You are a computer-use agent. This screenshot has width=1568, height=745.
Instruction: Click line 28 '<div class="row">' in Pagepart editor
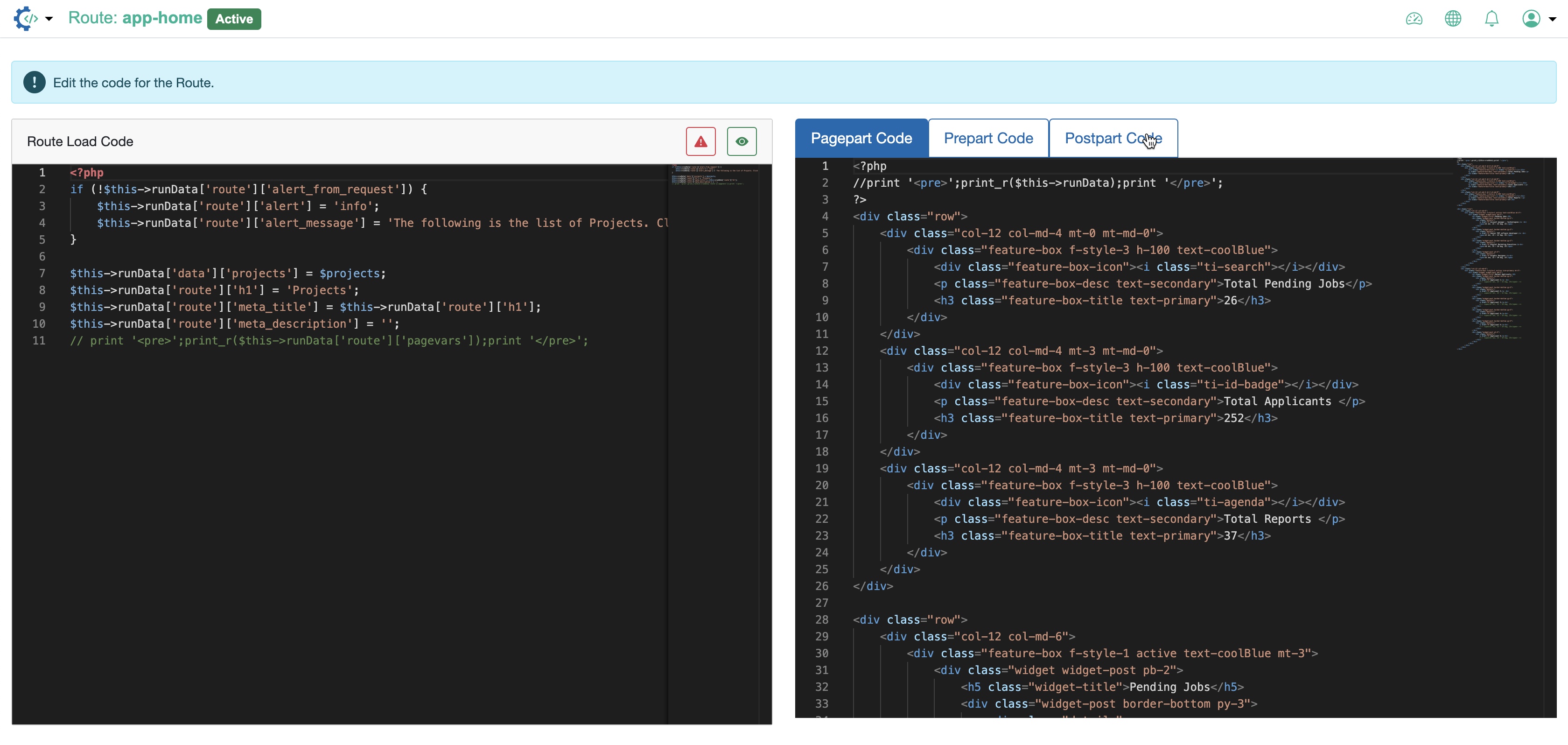coord(910,619)
